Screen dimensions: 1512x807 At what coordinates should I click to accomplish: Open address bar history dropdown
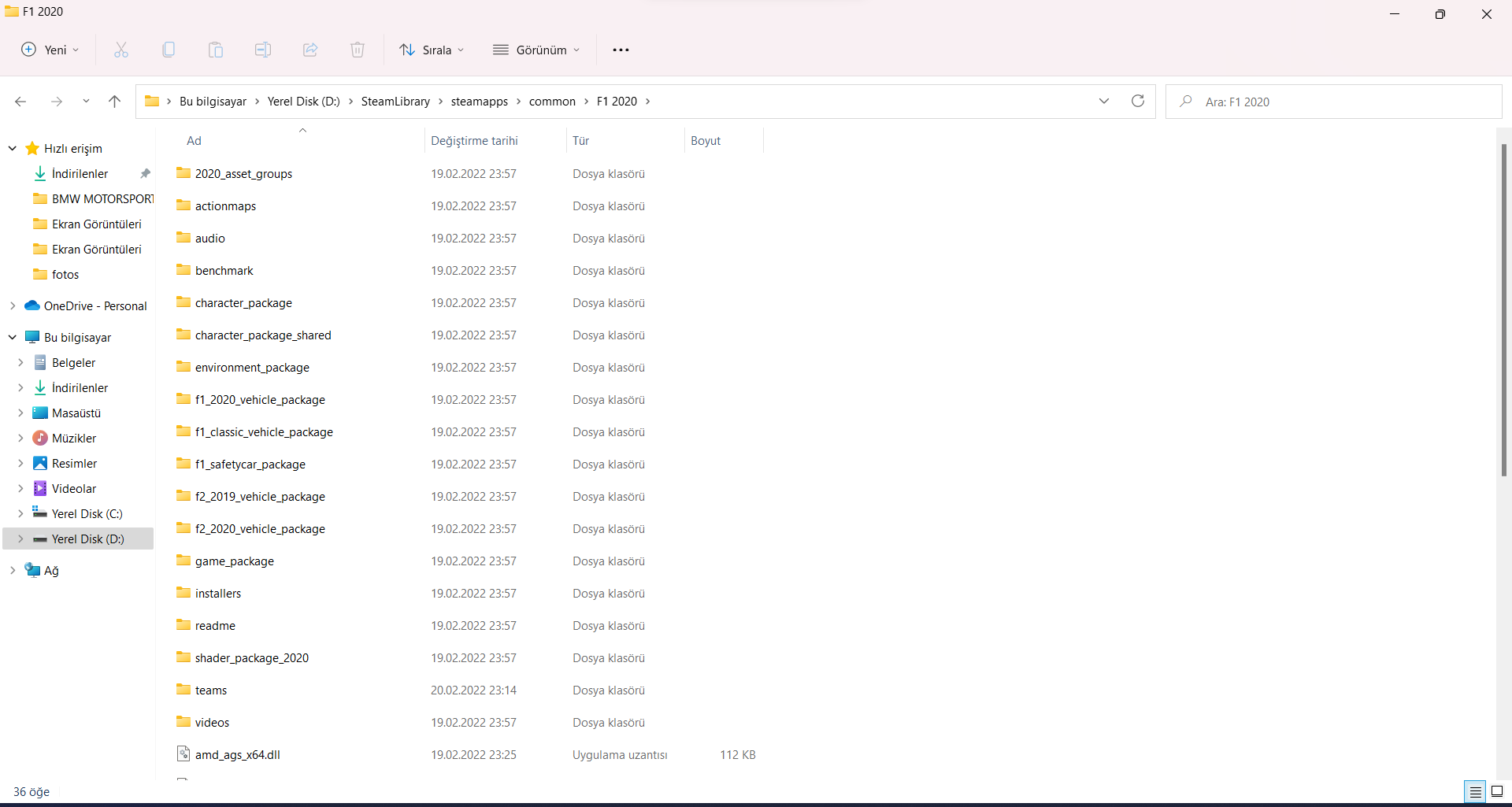pos(1104,101)
